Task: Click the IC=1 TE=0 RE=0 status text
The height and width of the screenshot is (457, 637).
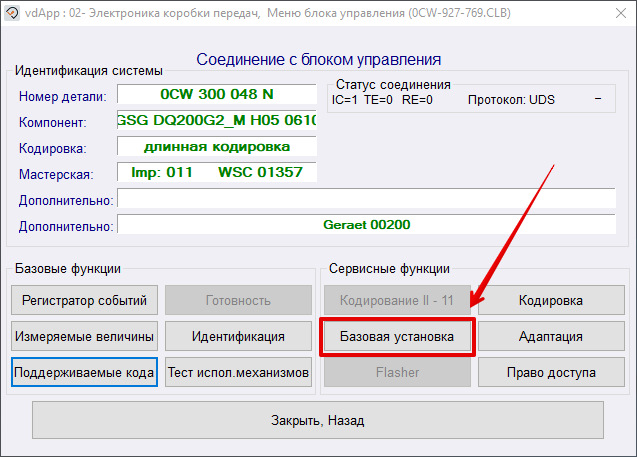Action: [x=382, y=100]
